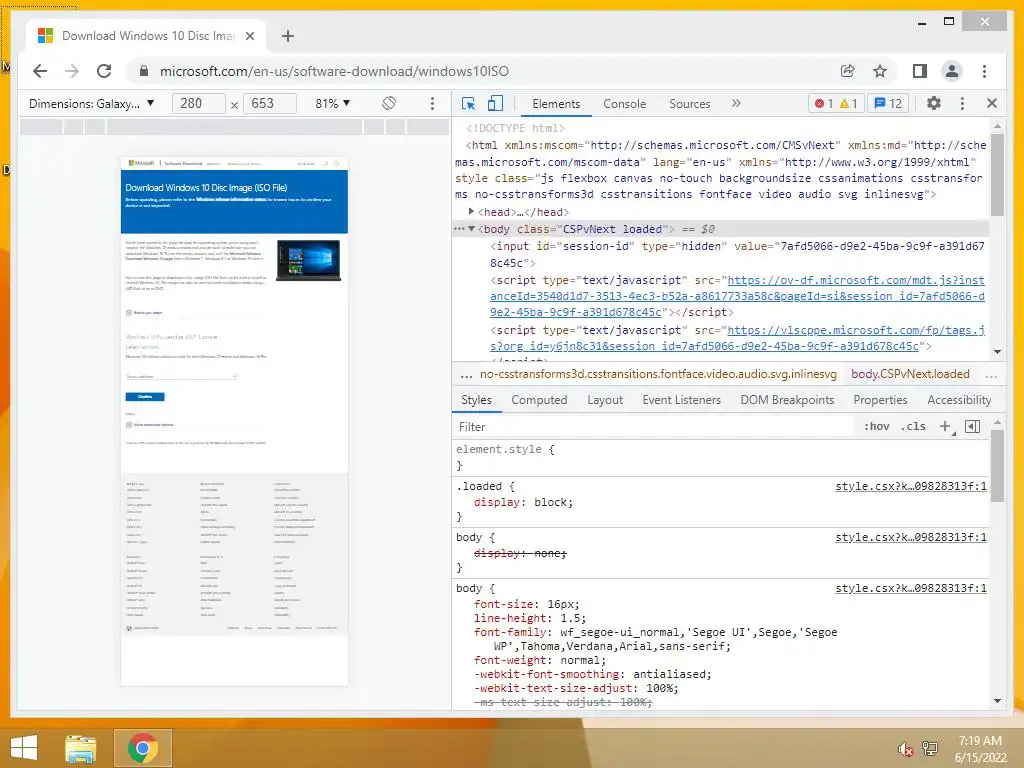Image resolution: width=1024 pixels, height=768 pixels.
Task: Add a new style rule with plus
Action: point(945,426)
